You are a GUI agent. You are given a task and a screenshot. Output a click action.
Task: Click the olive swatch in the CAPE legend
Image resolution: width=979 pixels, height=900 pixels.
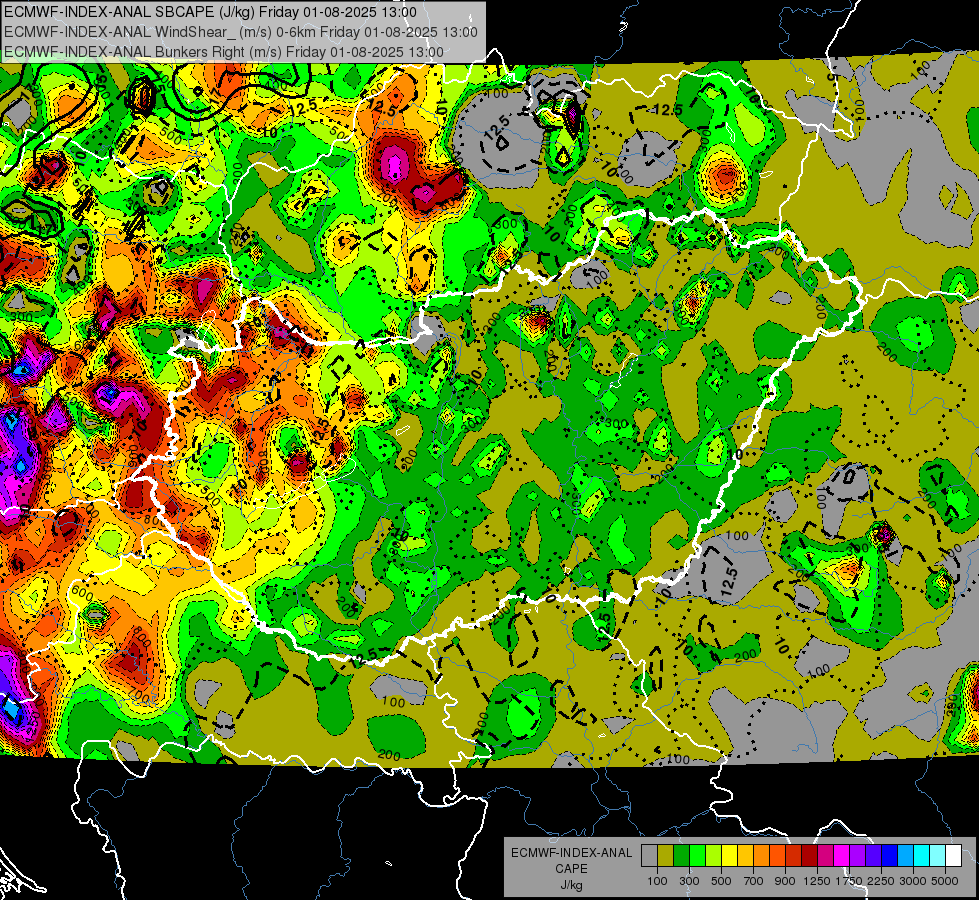(666, 856)
